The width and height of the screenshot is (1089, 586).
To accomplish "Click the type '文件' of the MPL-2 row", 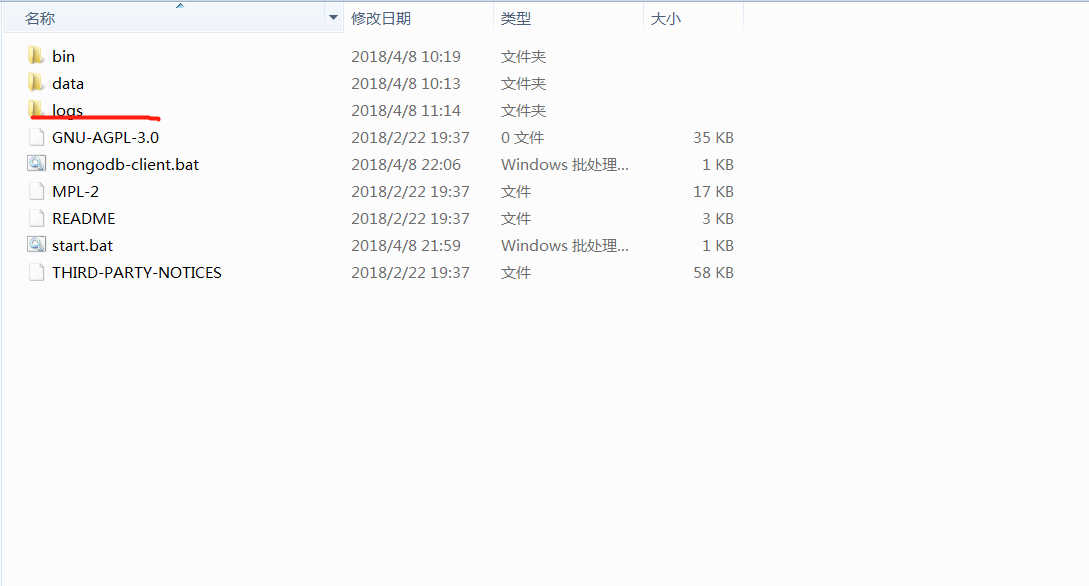I will (x=516, y=192).
